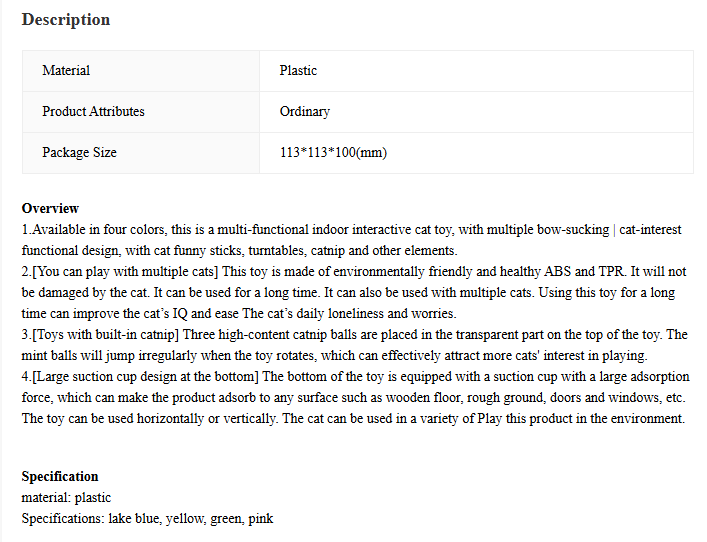Click the words 'horizontally or vertically'
The height and width of the screenshot is (542, 707).
point(206,418)
